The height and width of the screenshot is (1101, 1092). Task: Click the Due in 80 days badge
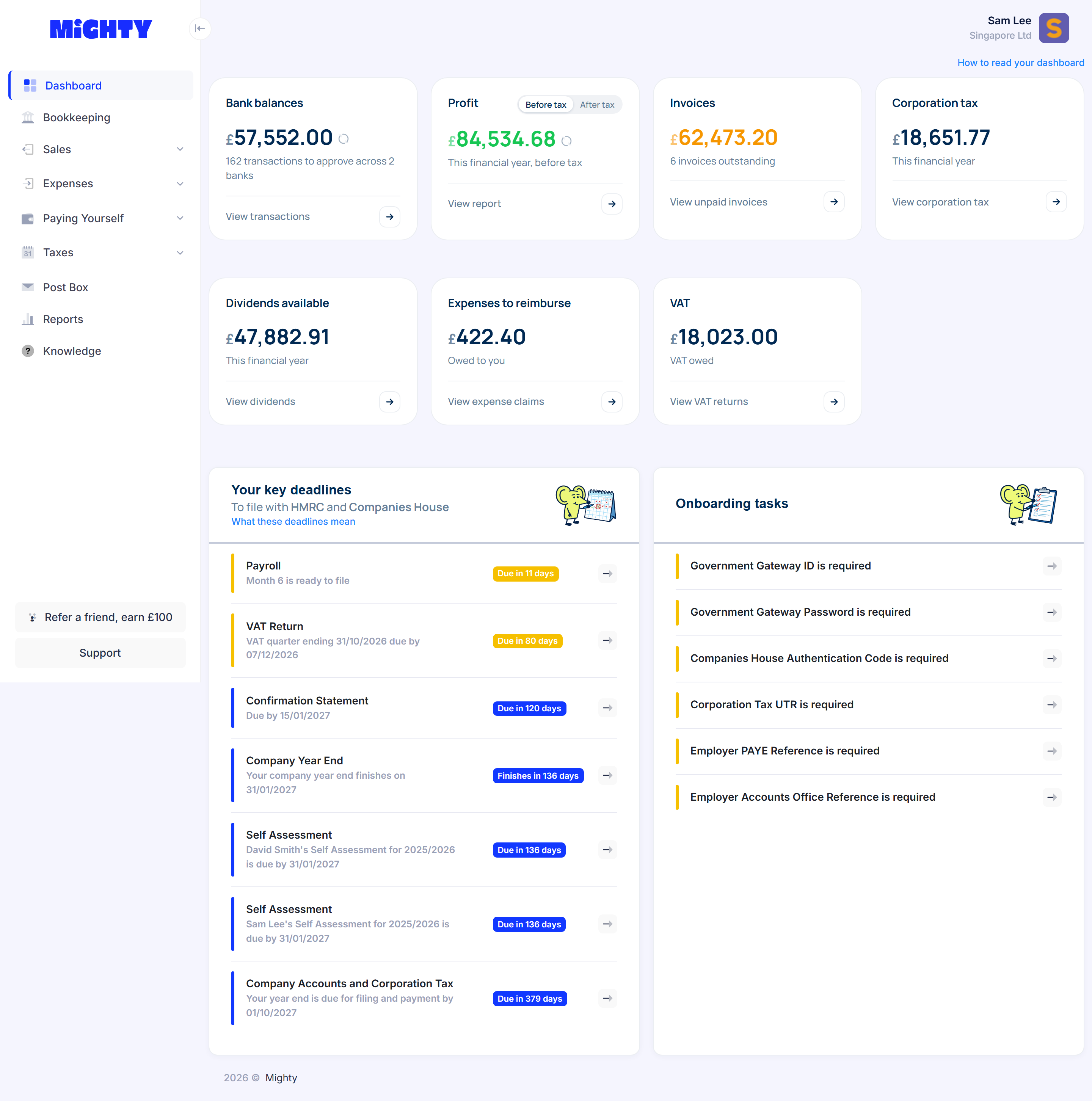pyautogui.click(x=527, y=641)
